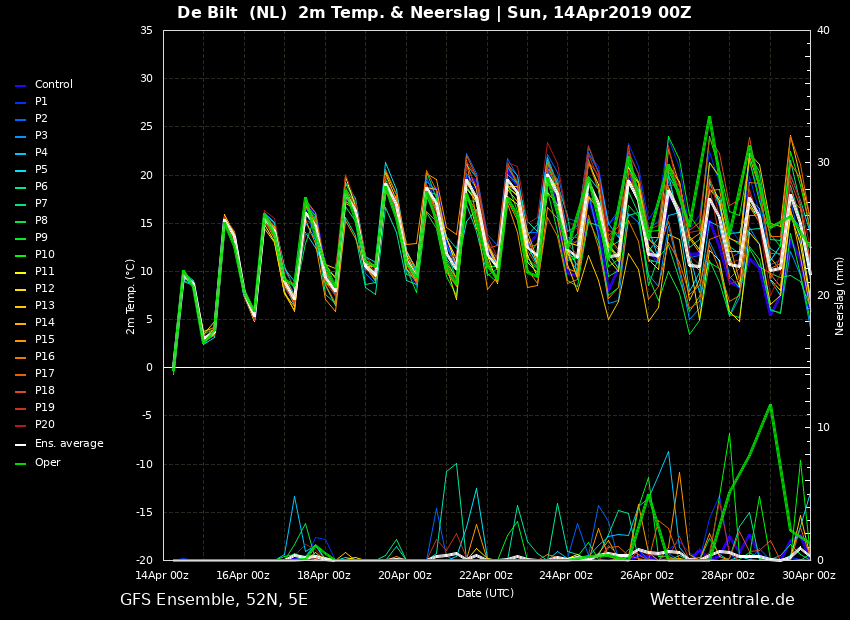The width and height of the screenshot is (850, 620).
Task: Click the Oper legend entry
Action: [x=37, y=463]
